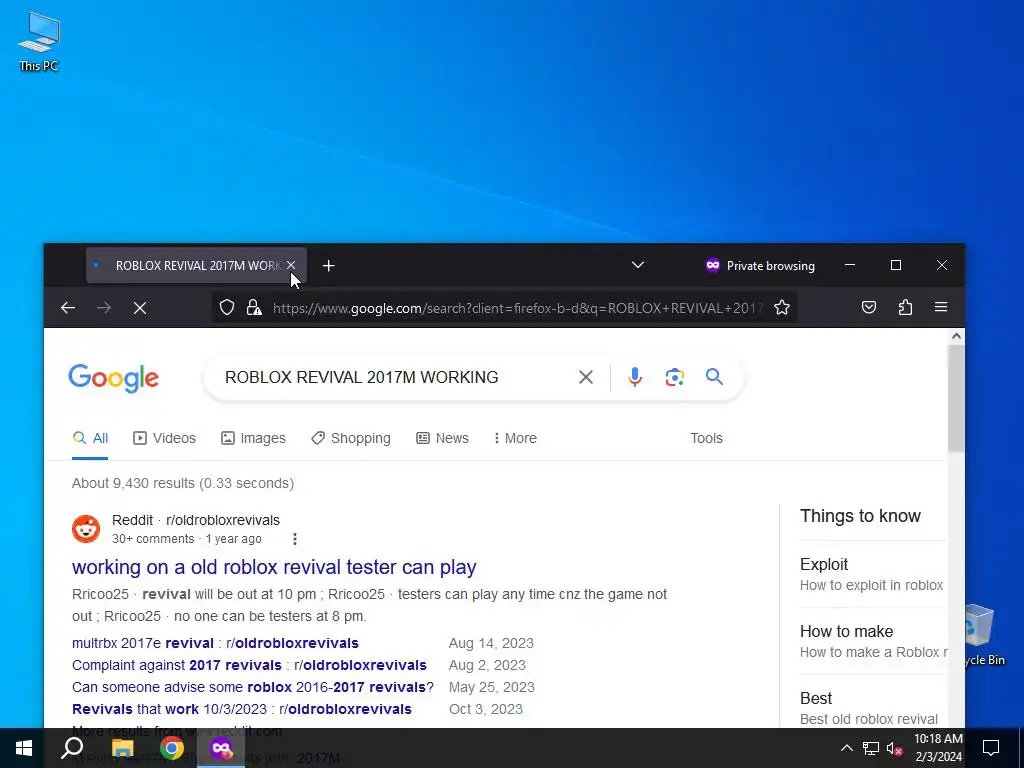This screenshot has height=768, width=1024.
Task: Expand the More search categories
Action: [515, 438]
